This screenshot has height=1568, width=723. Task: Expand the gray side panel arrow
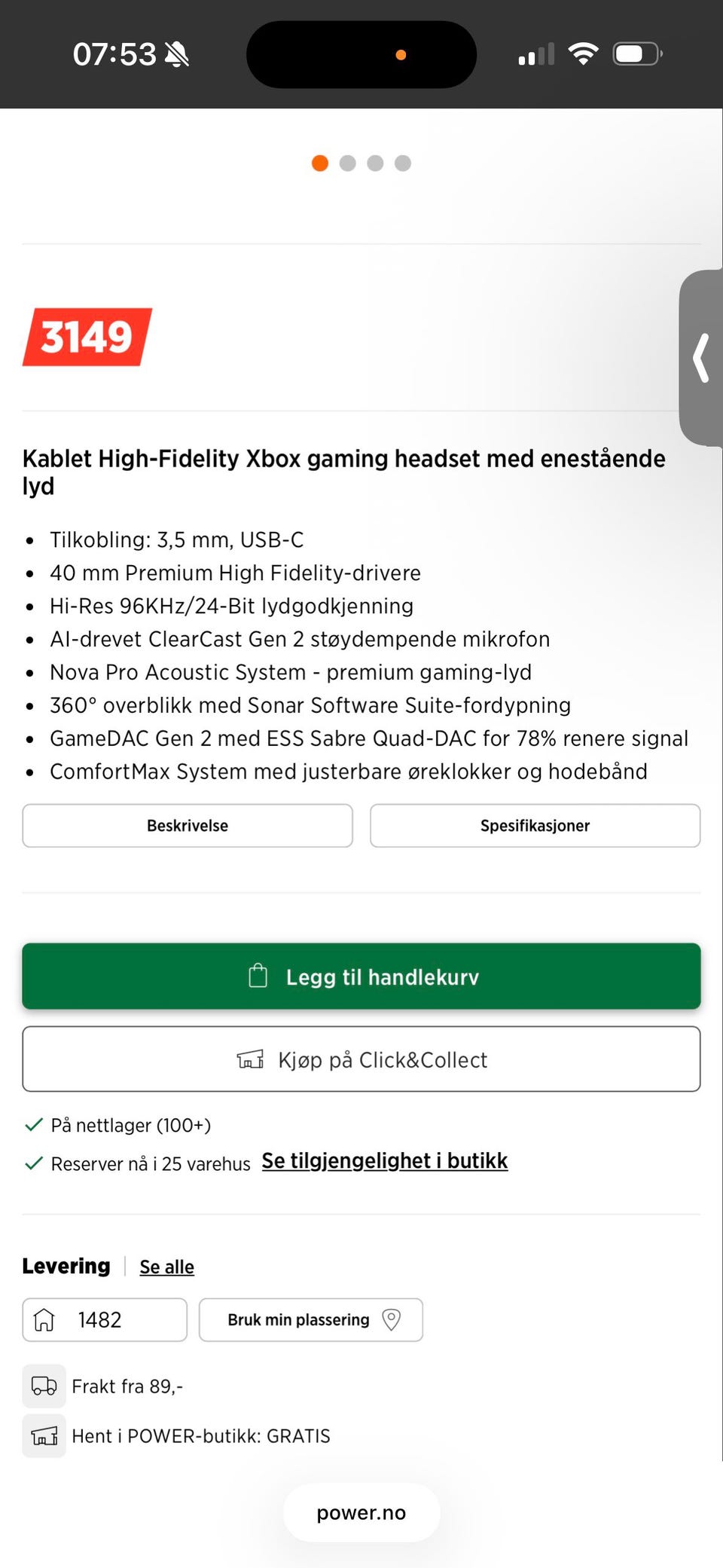[x=702, y=358]
